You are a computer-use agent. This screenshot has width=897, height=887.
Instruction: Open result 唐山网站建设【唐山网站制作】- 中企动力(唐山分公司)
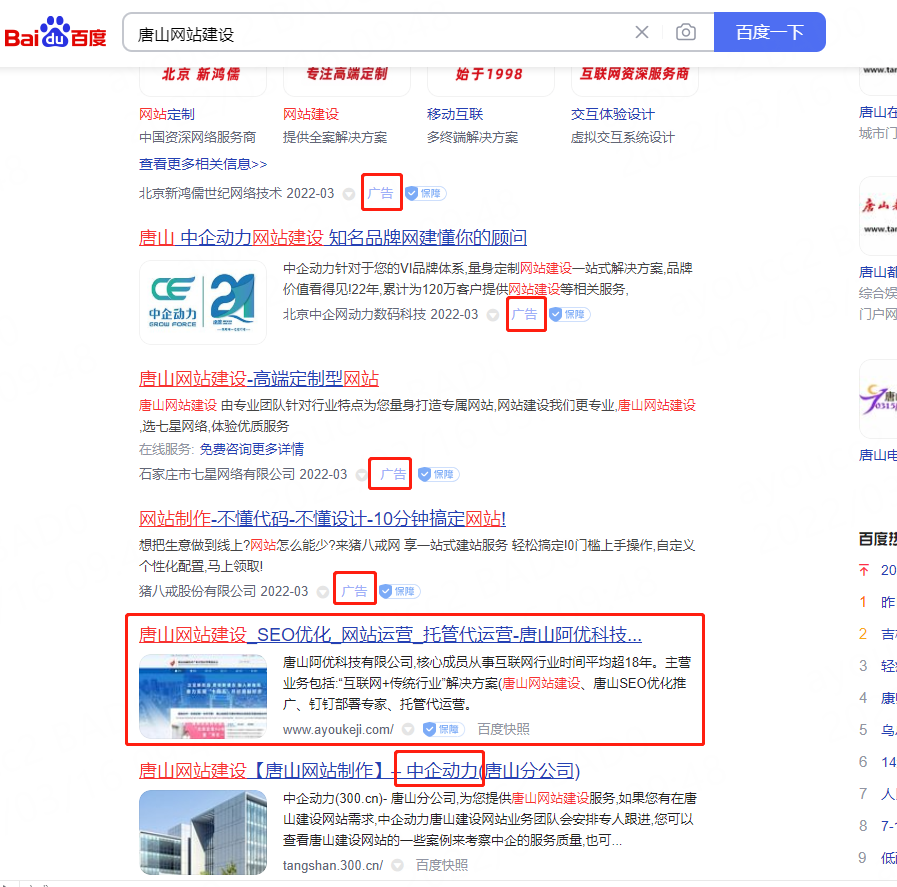point(360,770)
